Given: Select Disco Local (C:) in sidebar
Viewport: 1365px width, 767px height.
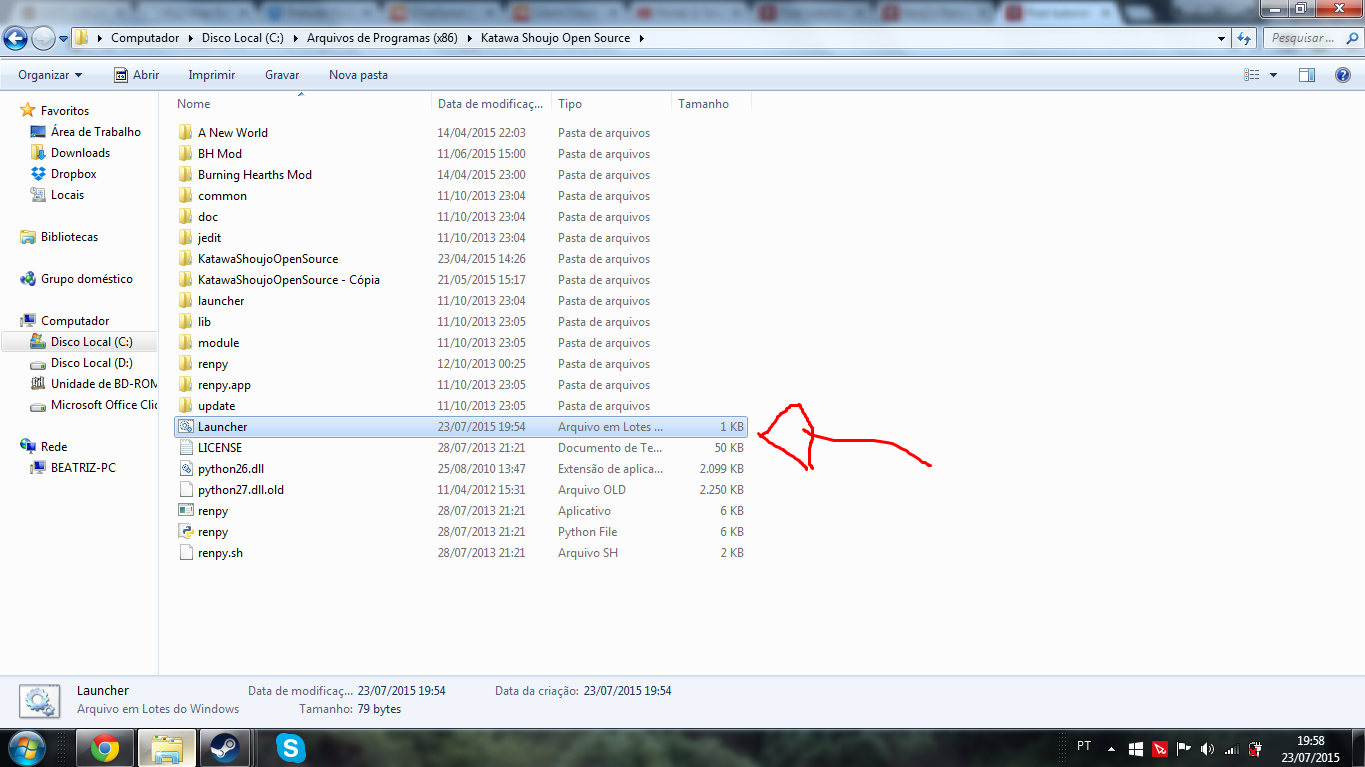Looking at the screenshot, I should click(91, 342).
